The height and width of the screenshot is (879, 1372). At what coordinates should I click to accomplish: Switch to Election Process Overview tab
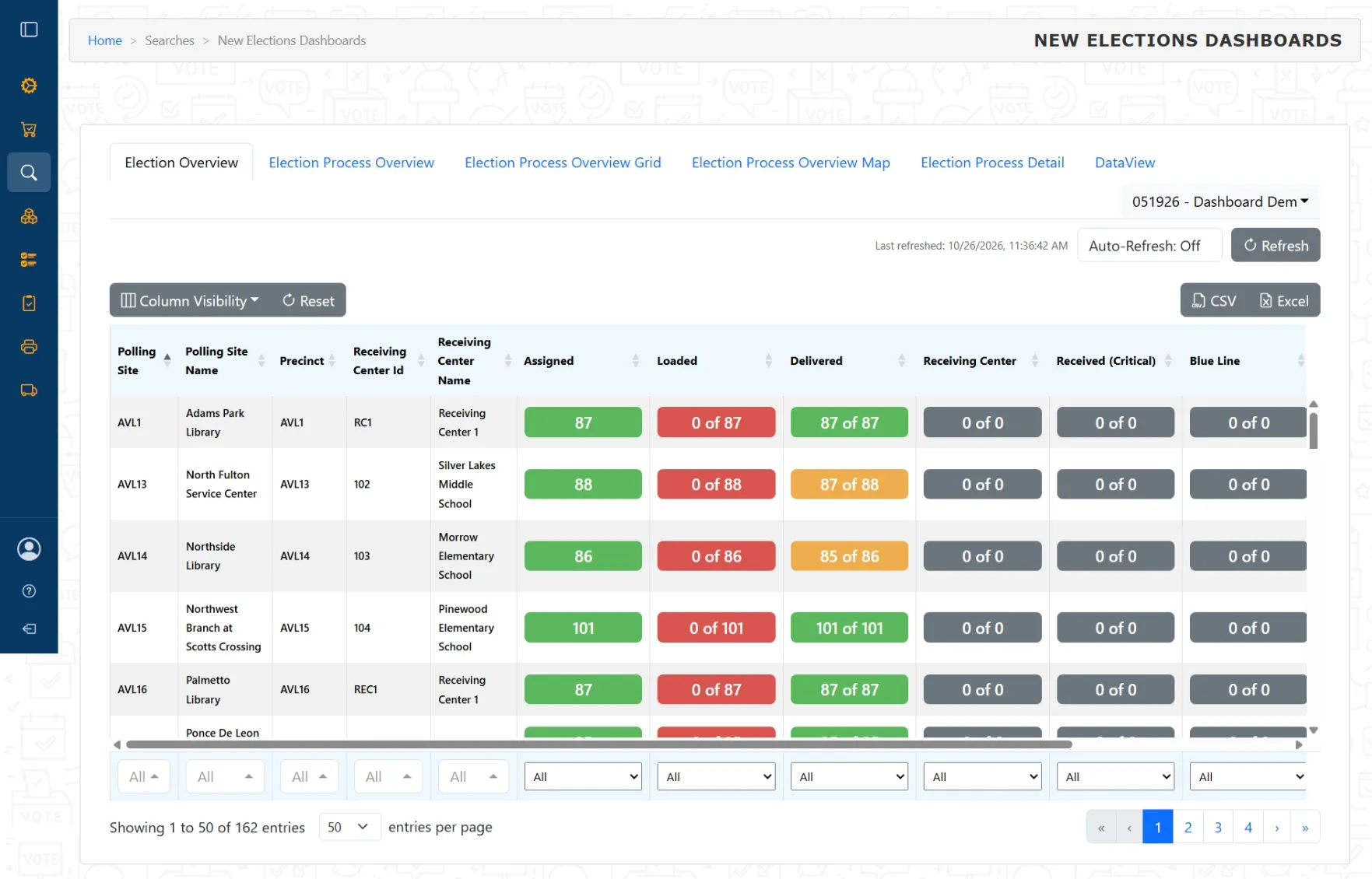[x=351, y=163]
